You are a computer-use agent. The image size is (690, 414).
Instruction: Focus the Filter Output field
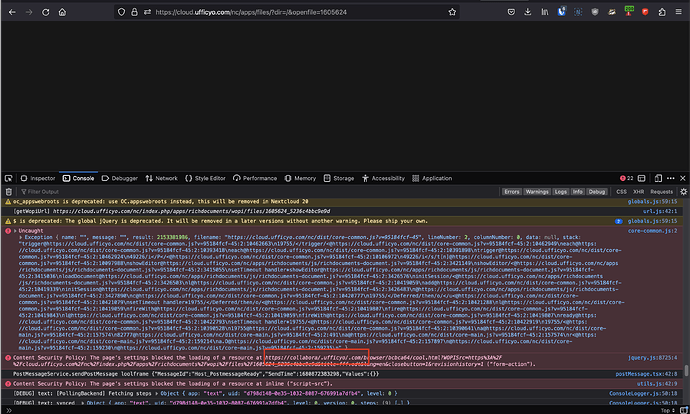pos(260,192)
